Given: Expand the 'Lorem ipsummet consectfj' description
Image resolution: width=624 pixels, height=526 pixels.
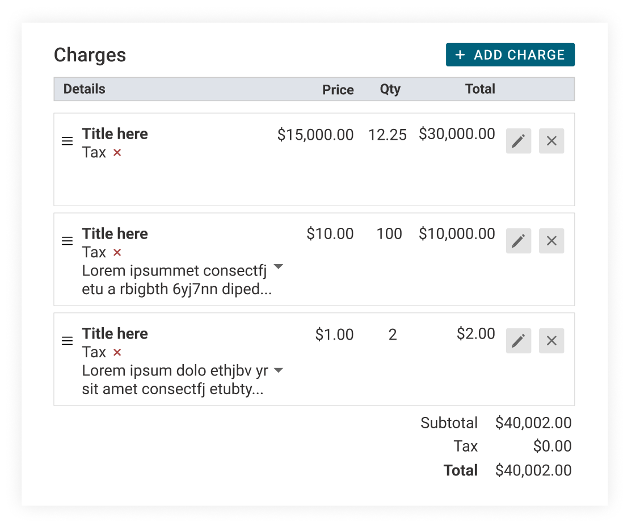Looking at the screenshot, I should (x=279, y=266).
